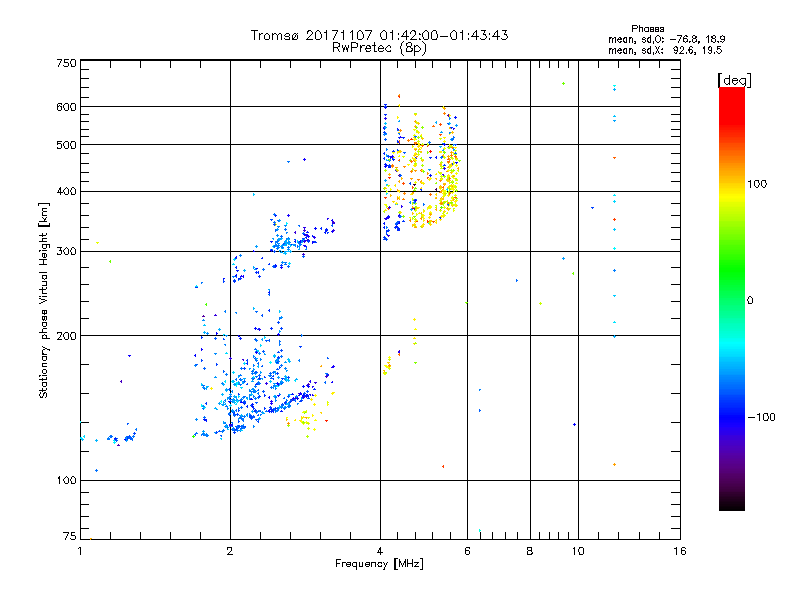Viewport: 800px width, 600px height.
Task: Click the y-axis tick label '200'
Action: [66, 336]
